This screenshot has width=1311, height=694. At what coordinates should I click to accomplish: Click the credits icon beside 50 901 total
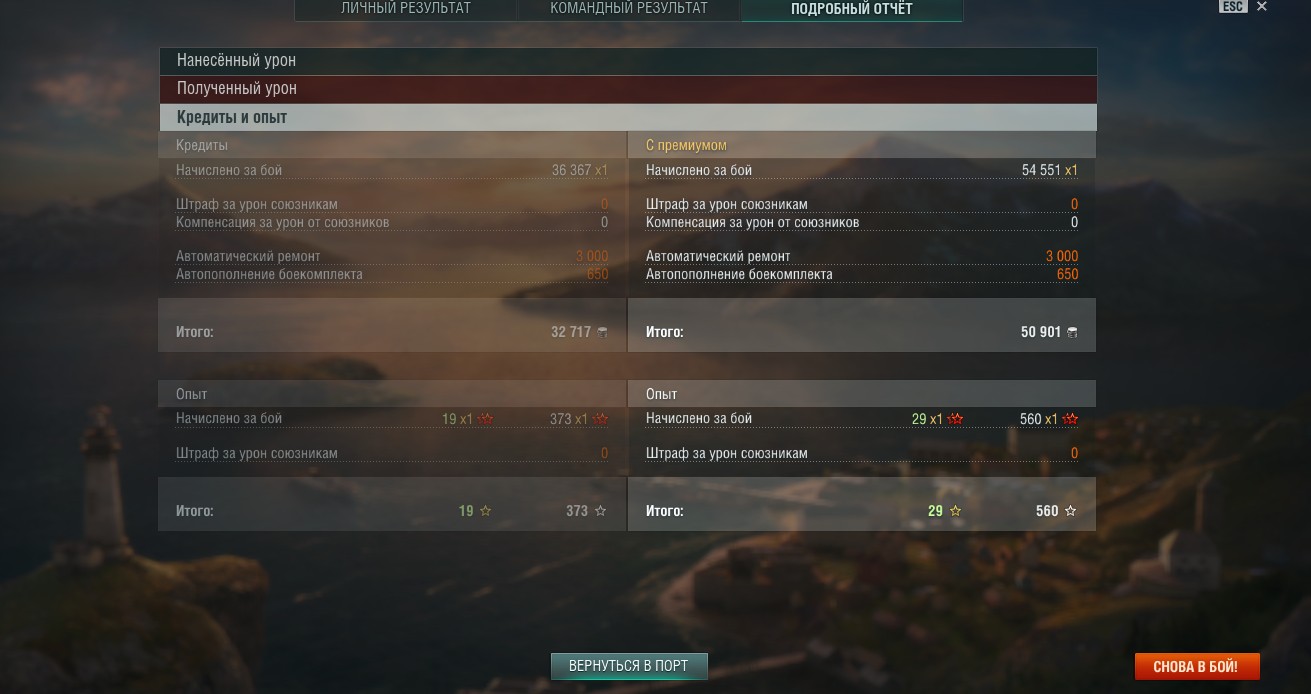click(x=1072, y=332)
